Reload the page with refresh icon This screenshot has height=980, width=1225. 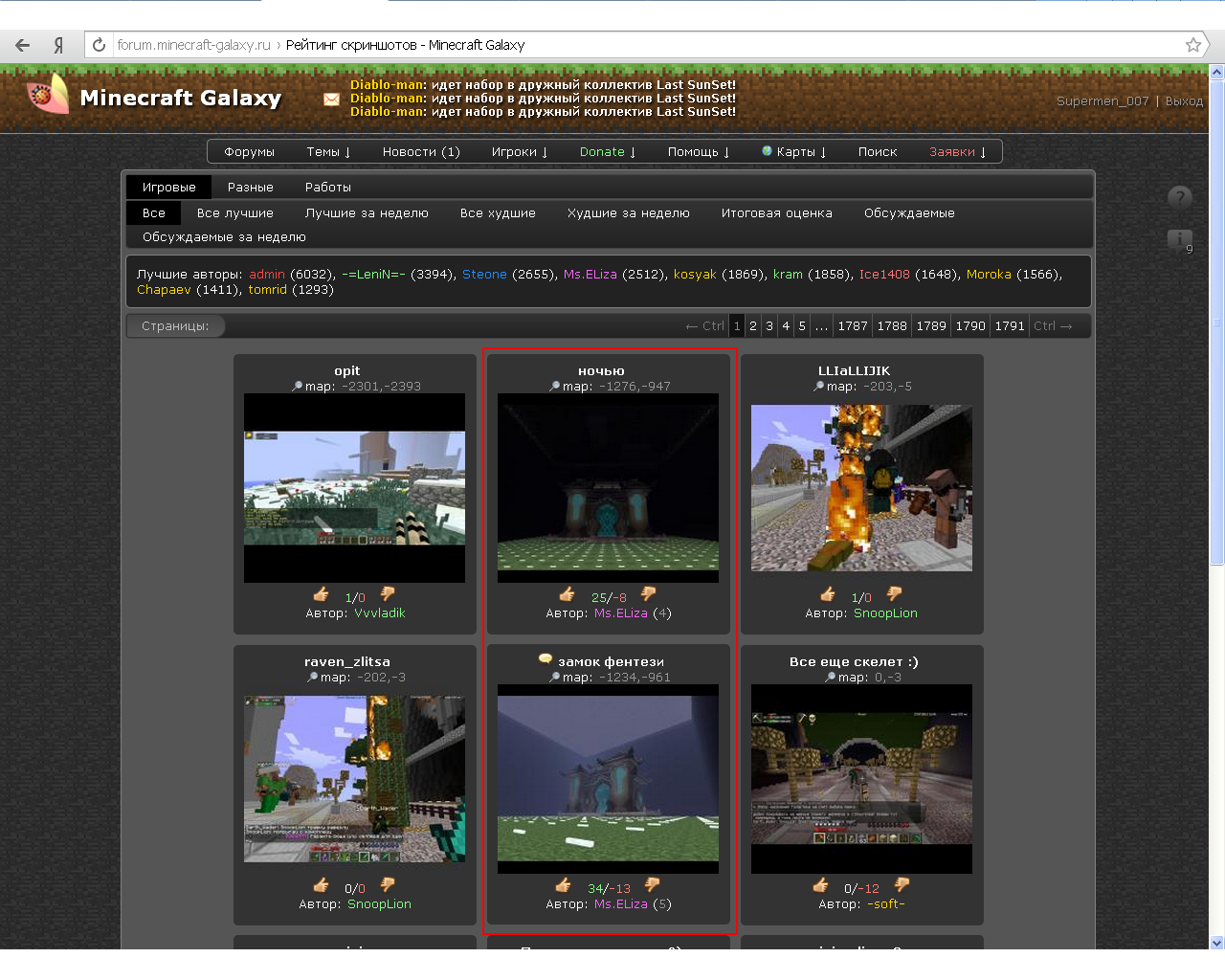(99, 45)
